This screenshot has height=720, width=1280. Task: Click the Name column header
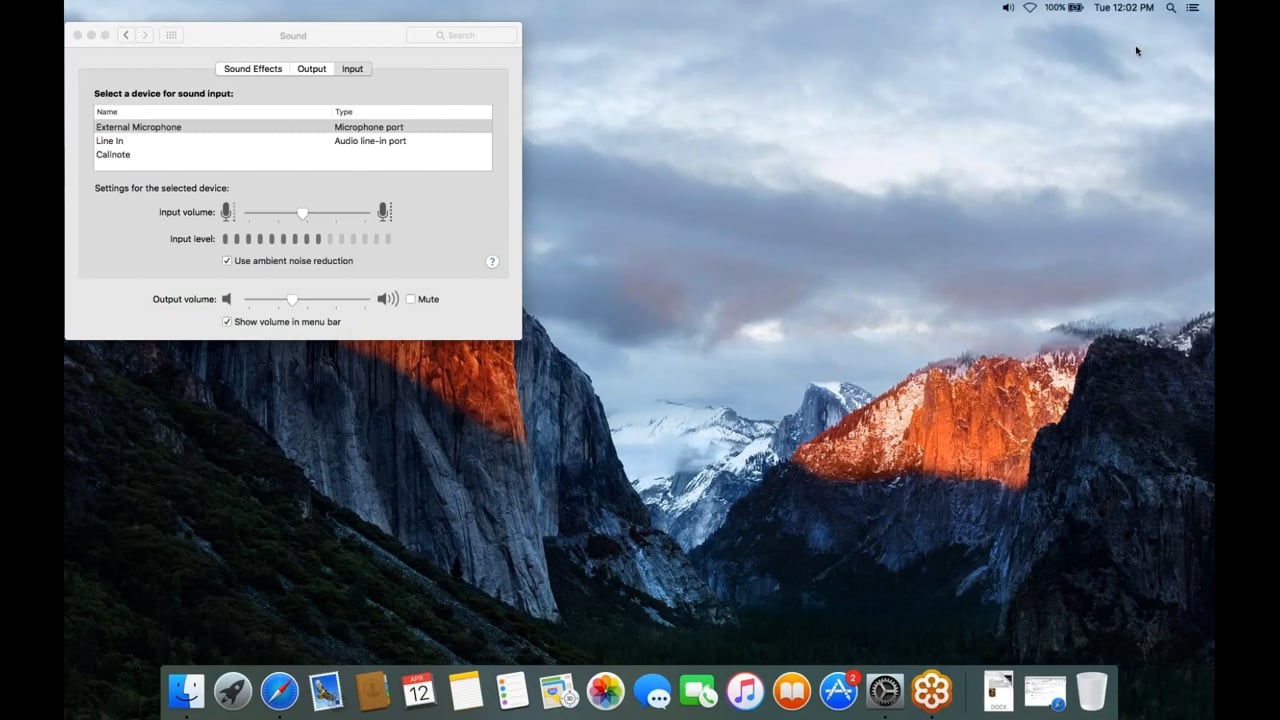[x=213, y=112]
